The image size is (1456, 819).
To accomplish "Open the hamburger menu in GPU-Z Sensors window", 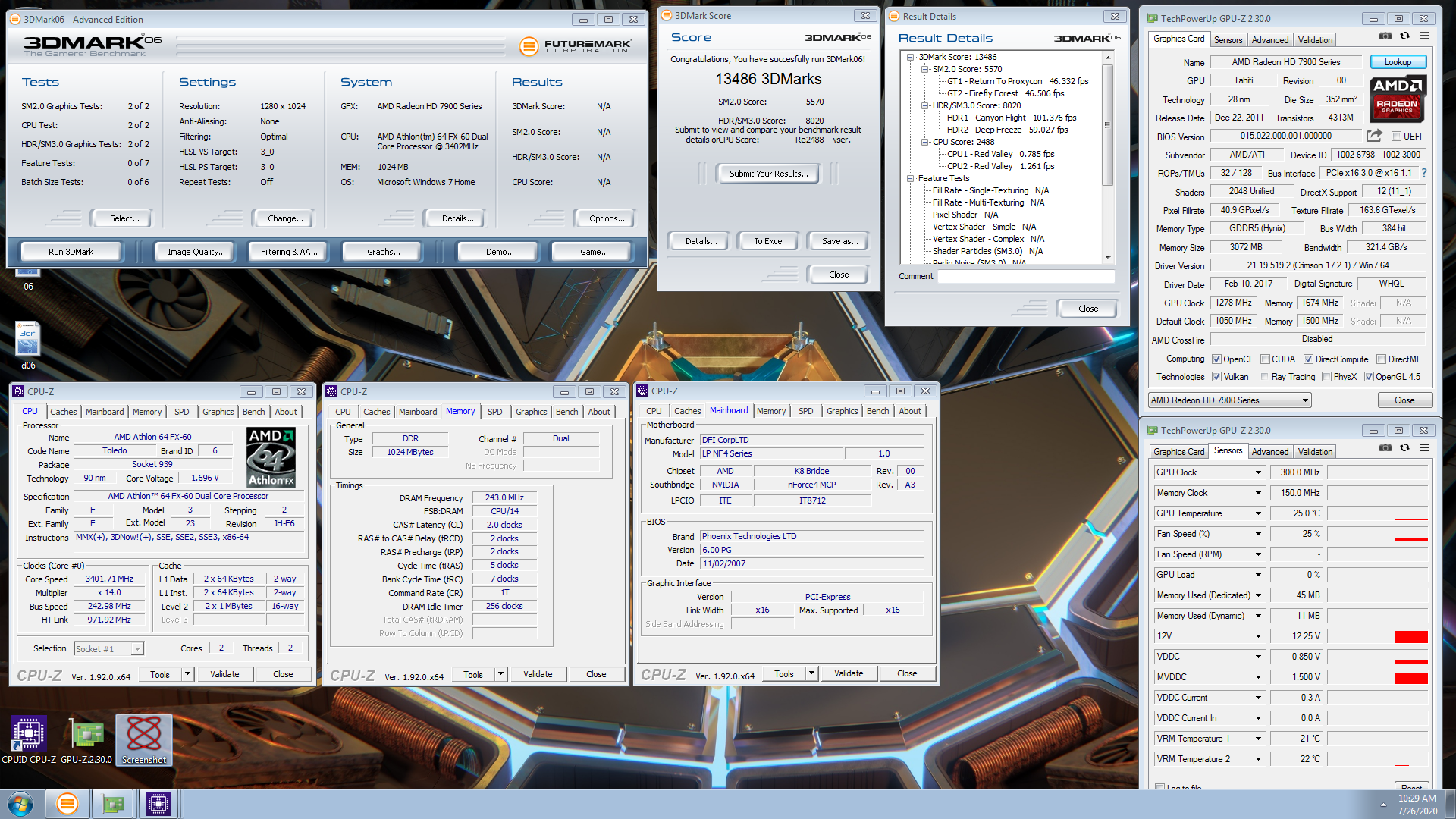I will pyautogui.click(x=1425, y=447).
